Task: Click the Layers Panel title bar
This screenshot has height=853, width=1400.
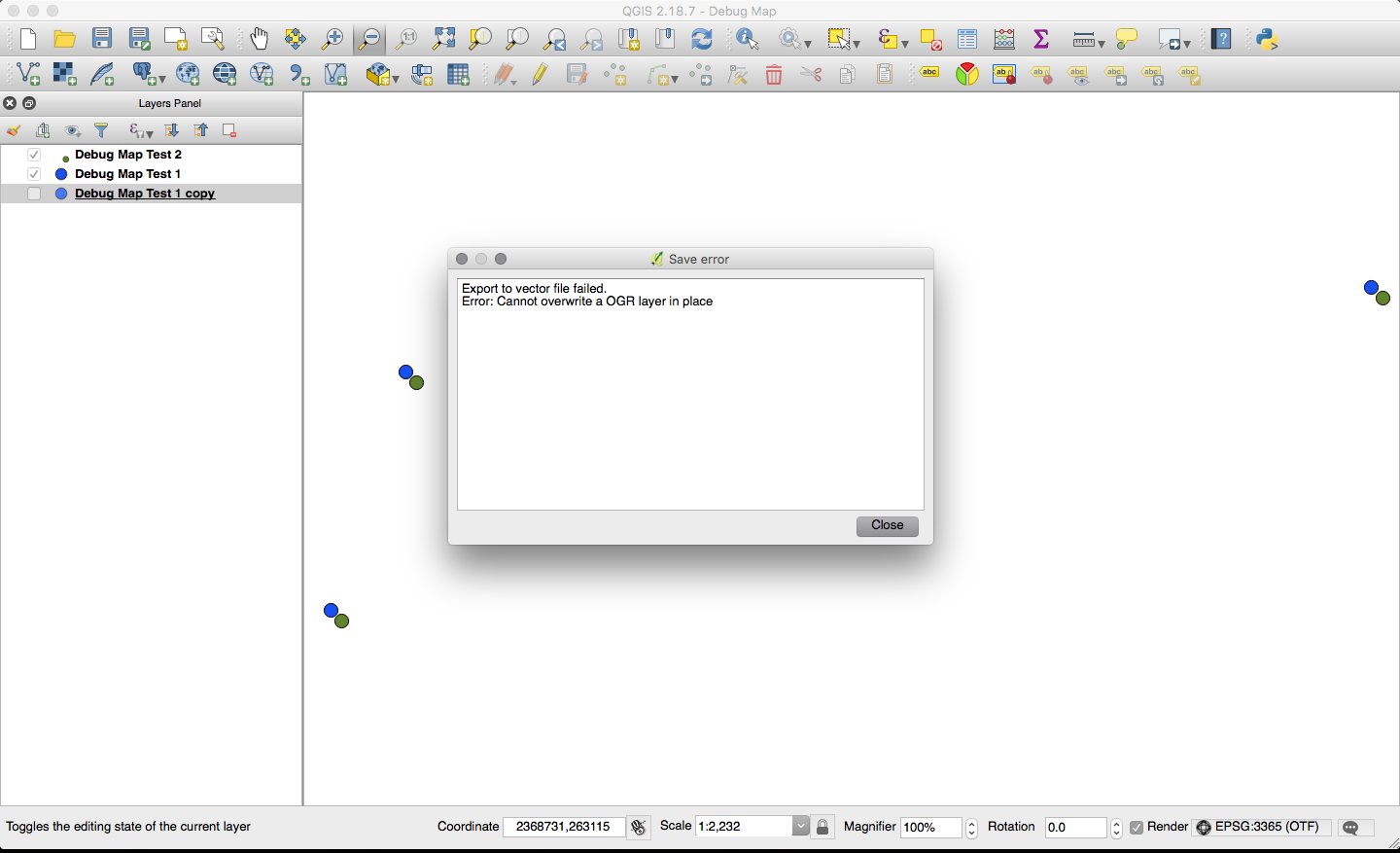Action: pyautogui.click(x=169, y=103)
